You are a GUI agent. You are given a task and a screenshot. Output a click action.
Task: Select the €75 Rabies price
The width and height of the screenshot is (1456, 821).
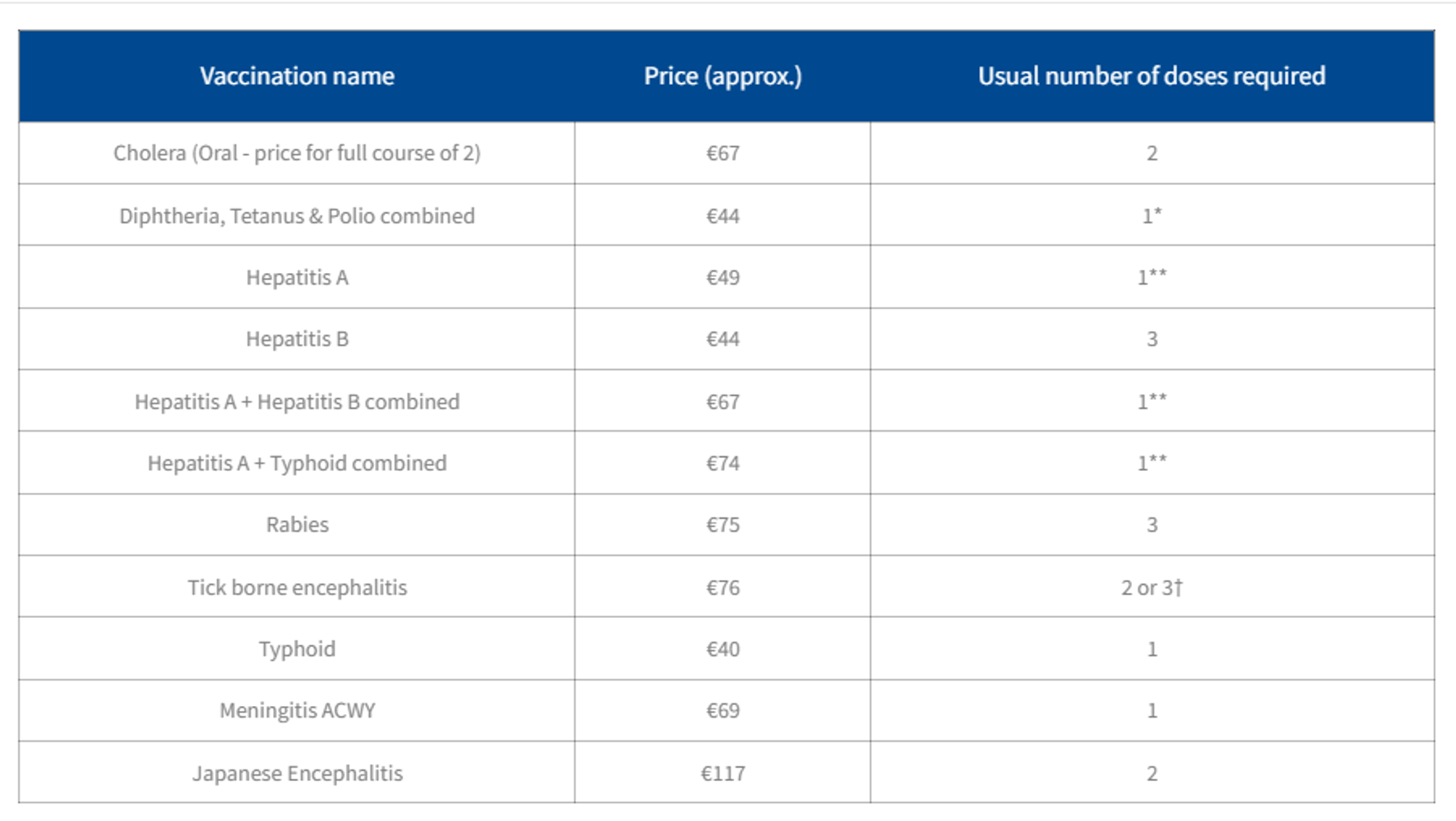(x=722, y=525)
